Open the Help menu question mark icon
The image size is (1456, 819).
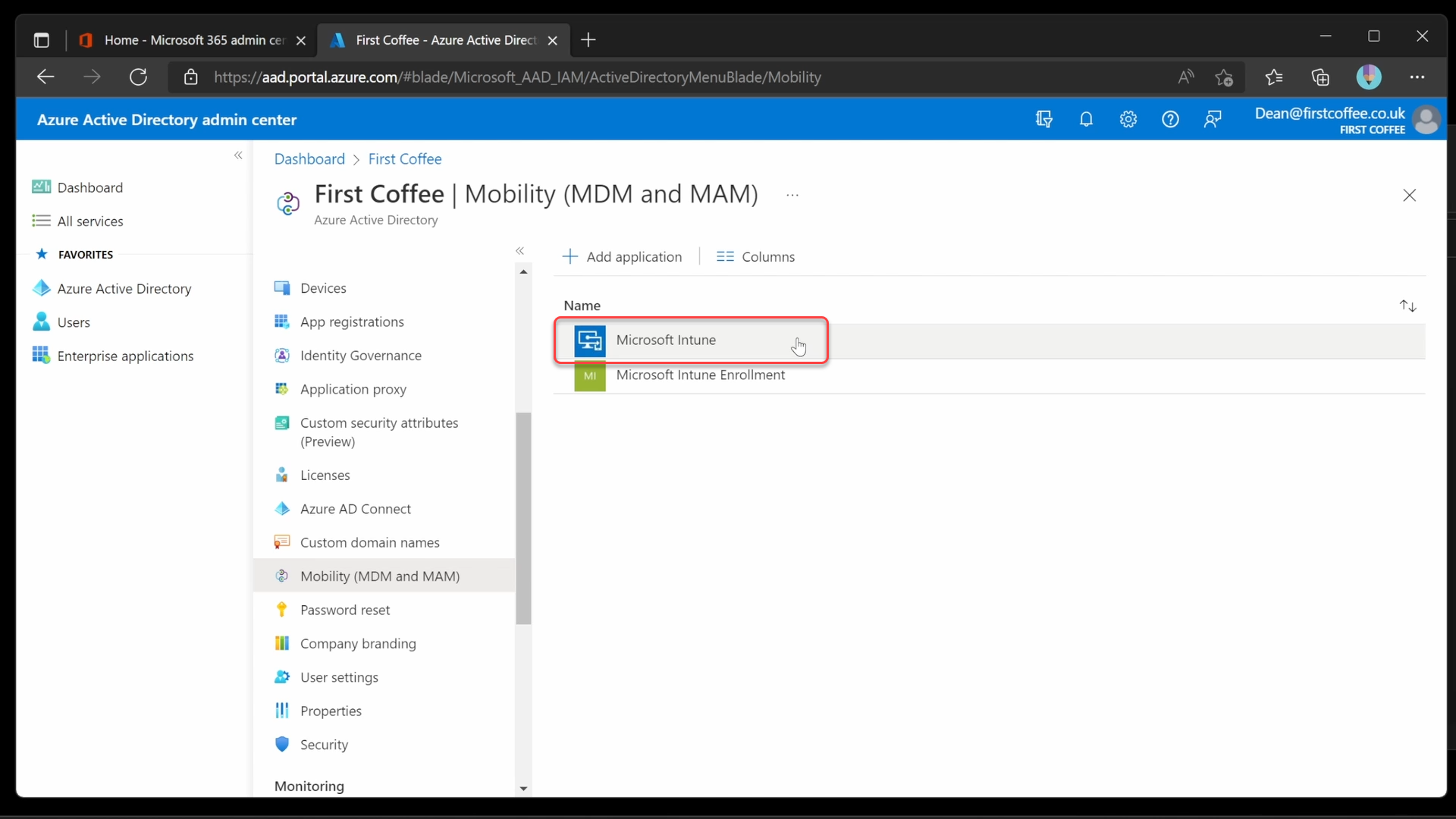click(x=1170, y=119)
